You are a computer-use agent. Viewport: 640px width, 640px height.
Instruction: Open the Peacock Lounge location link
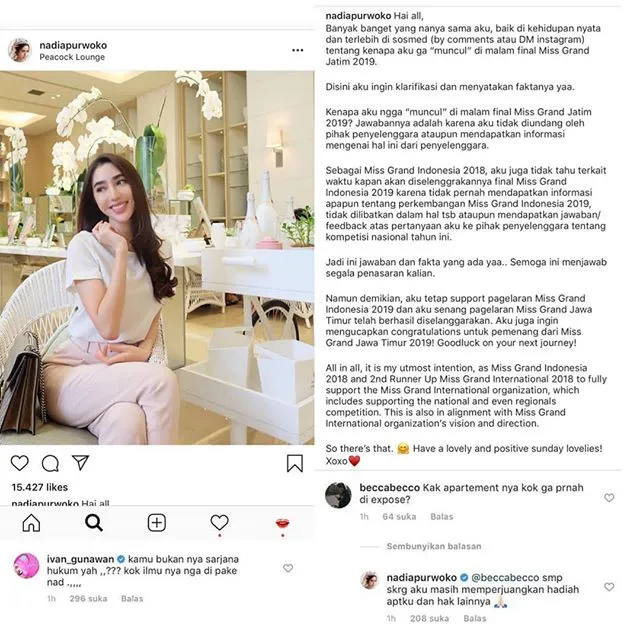72,57
